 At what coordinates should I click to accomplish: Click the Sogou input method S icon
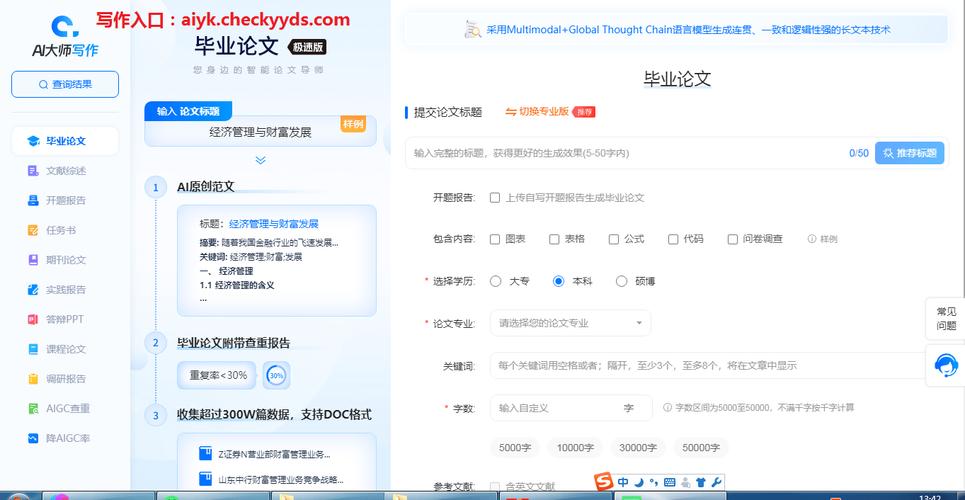point(603,483)
